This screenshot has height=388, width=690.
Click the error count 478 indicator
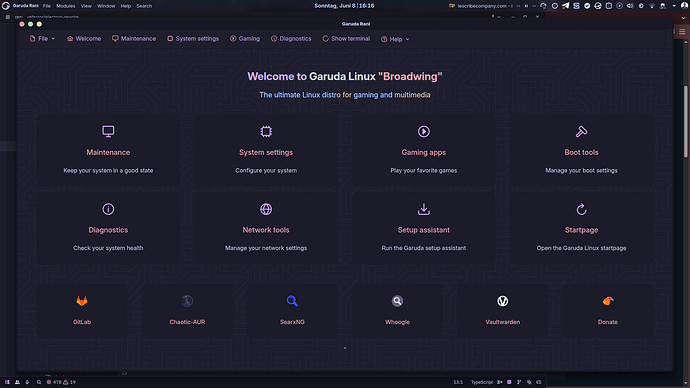tap(54, 382)
